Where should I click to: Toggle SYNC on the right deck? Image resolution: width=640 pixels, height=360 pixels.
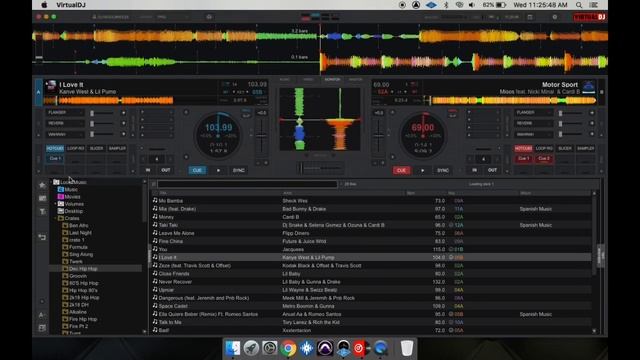443,170
